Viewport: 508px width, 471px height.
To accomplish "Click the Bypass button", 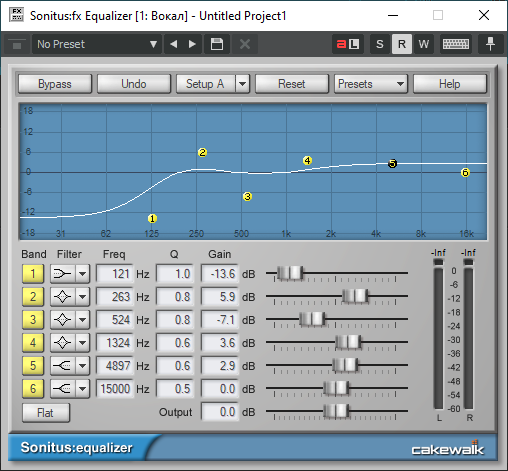I will (x=55, y=84).
